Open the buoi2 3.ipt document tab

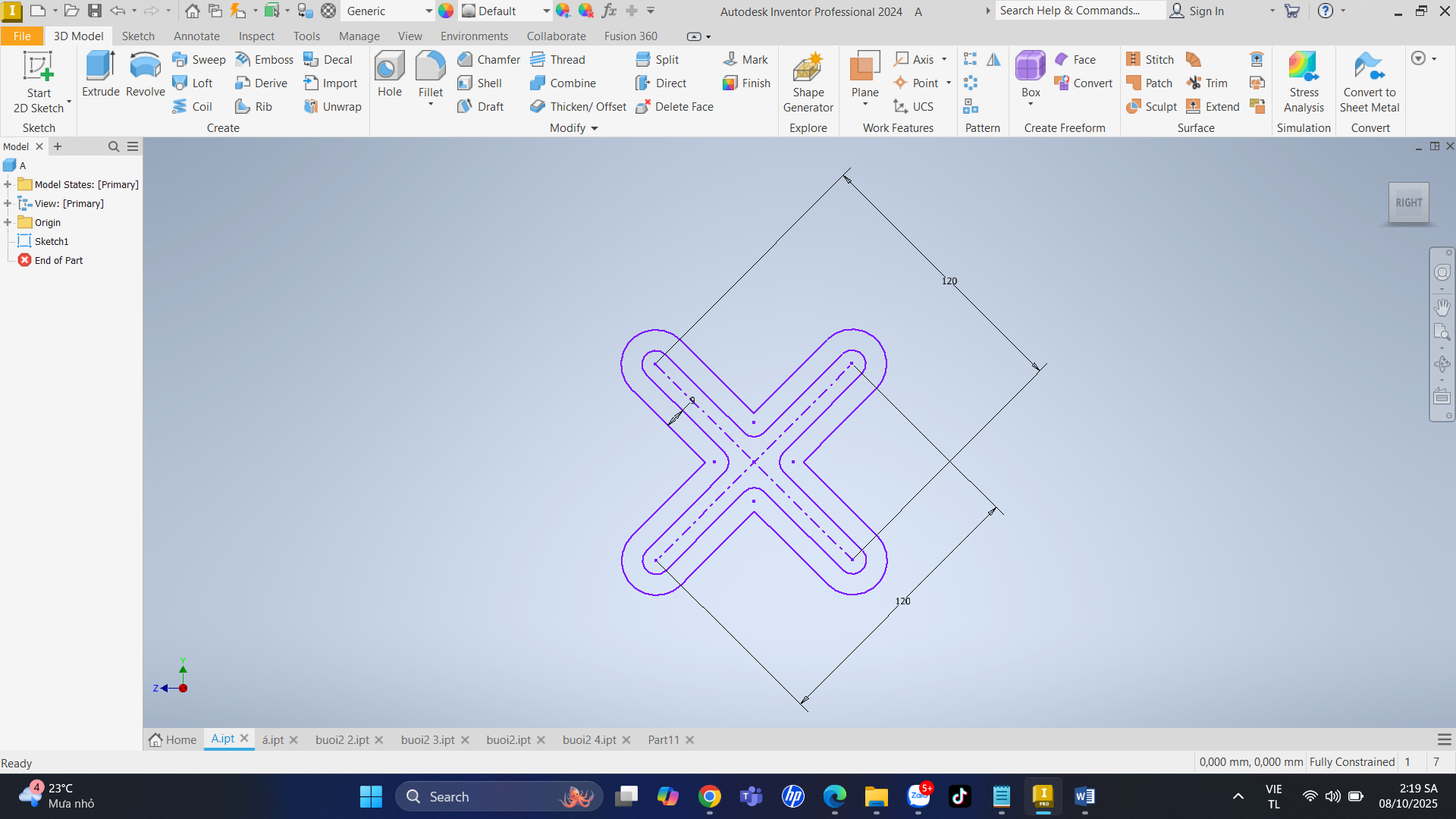(x=428, y=739)
